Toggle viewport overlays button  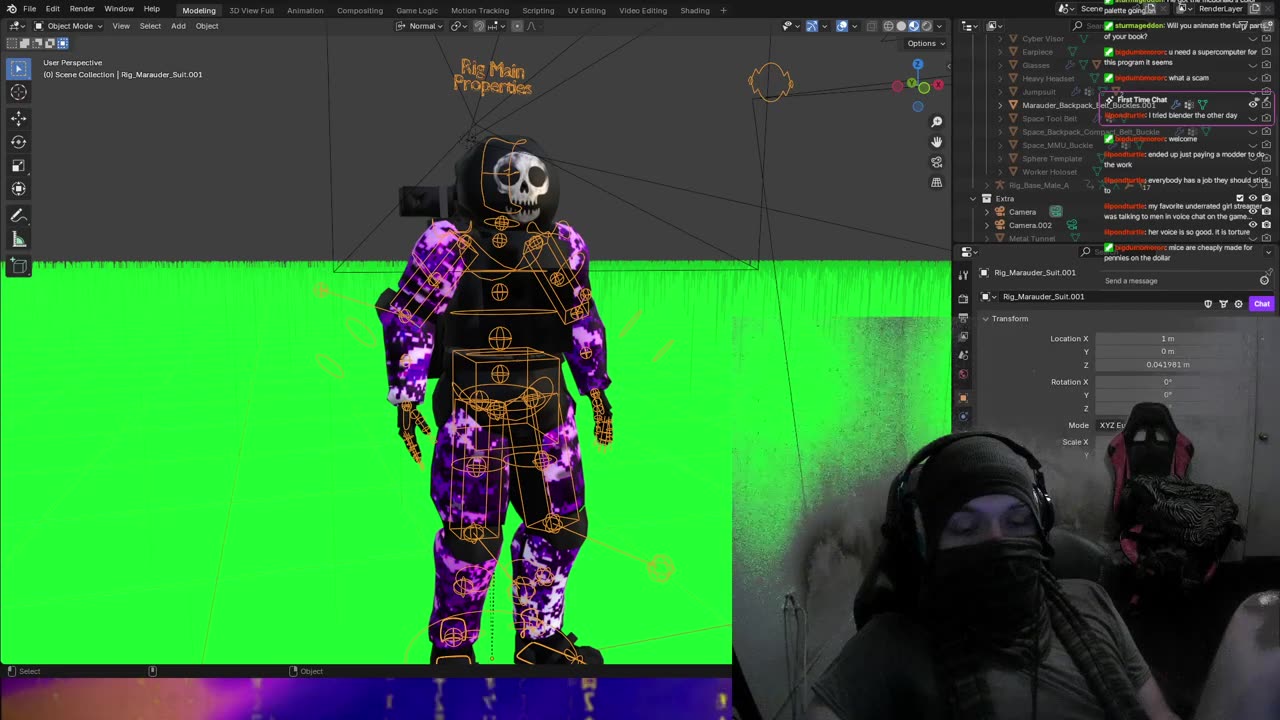(841, 26)
